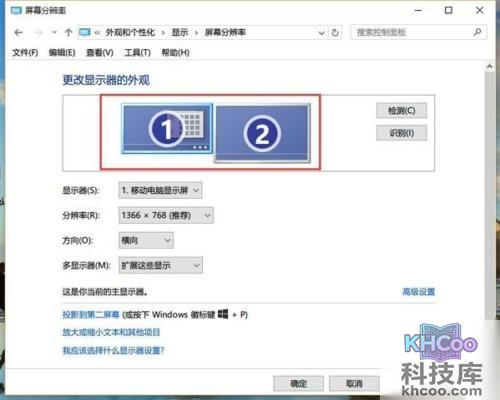Click the 放大或缩小文本和其他项目 link

111,332
